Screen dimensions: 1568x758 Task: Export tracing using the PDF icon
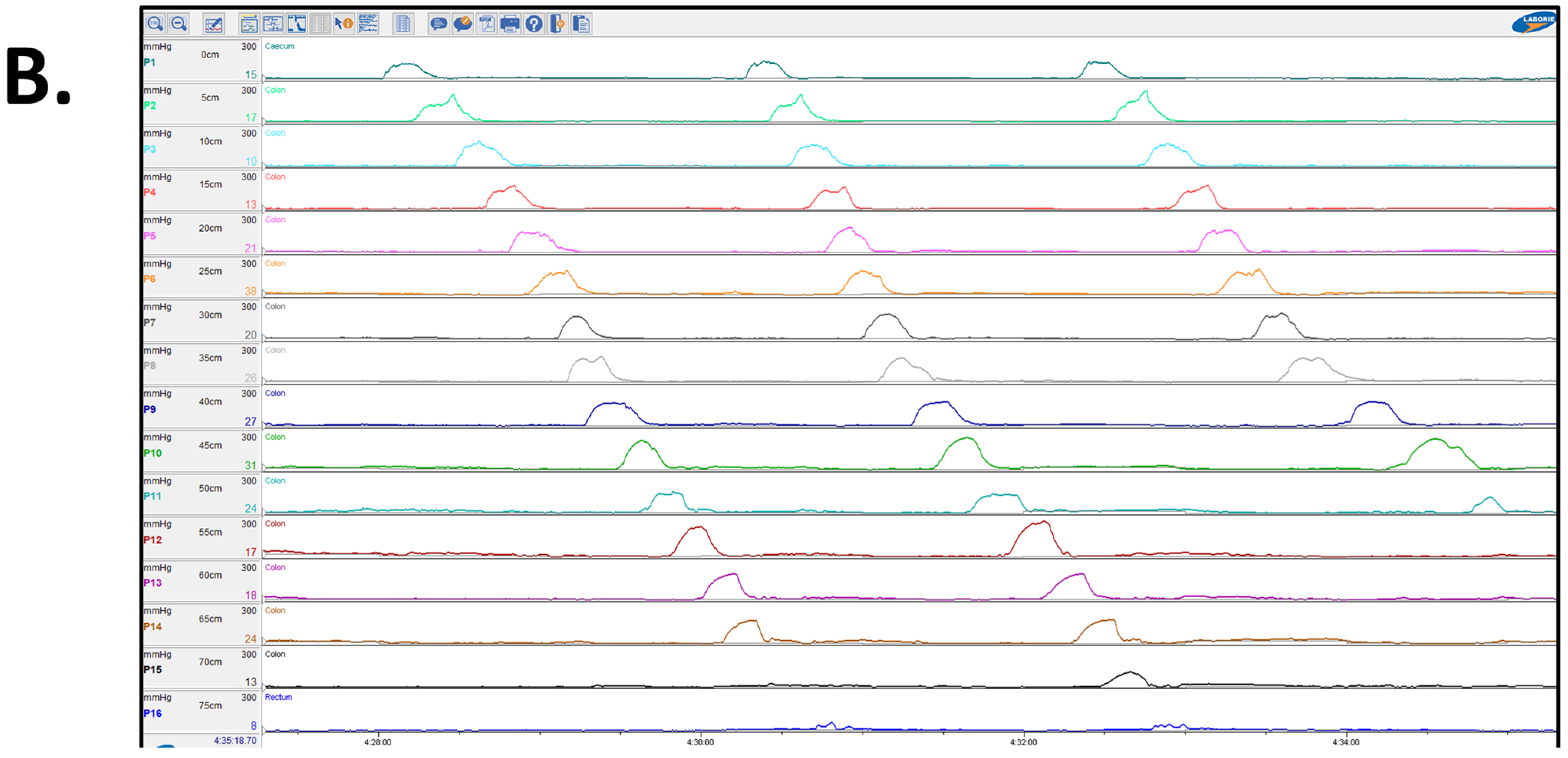pyautogui.click(x=486, y=24)
